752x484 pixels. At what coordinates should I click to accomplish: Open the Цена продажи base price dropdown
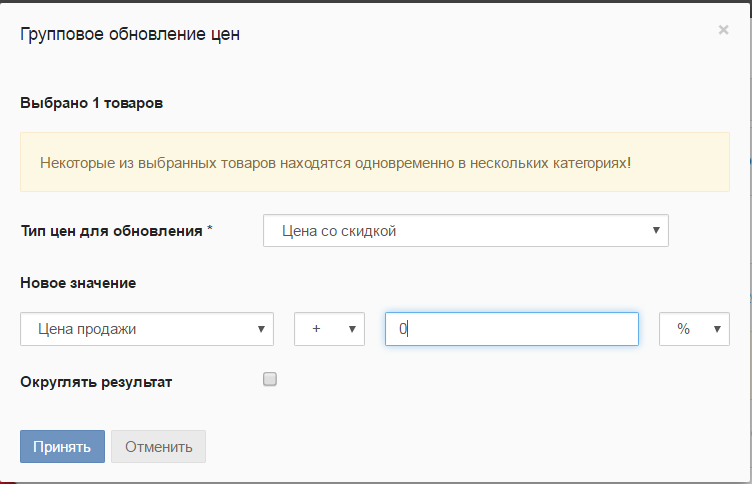tap(147, 329)
